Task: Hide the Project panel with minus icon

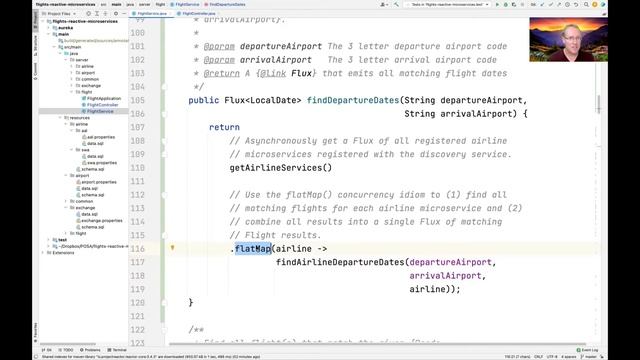Action: click(x=124, y=13)
